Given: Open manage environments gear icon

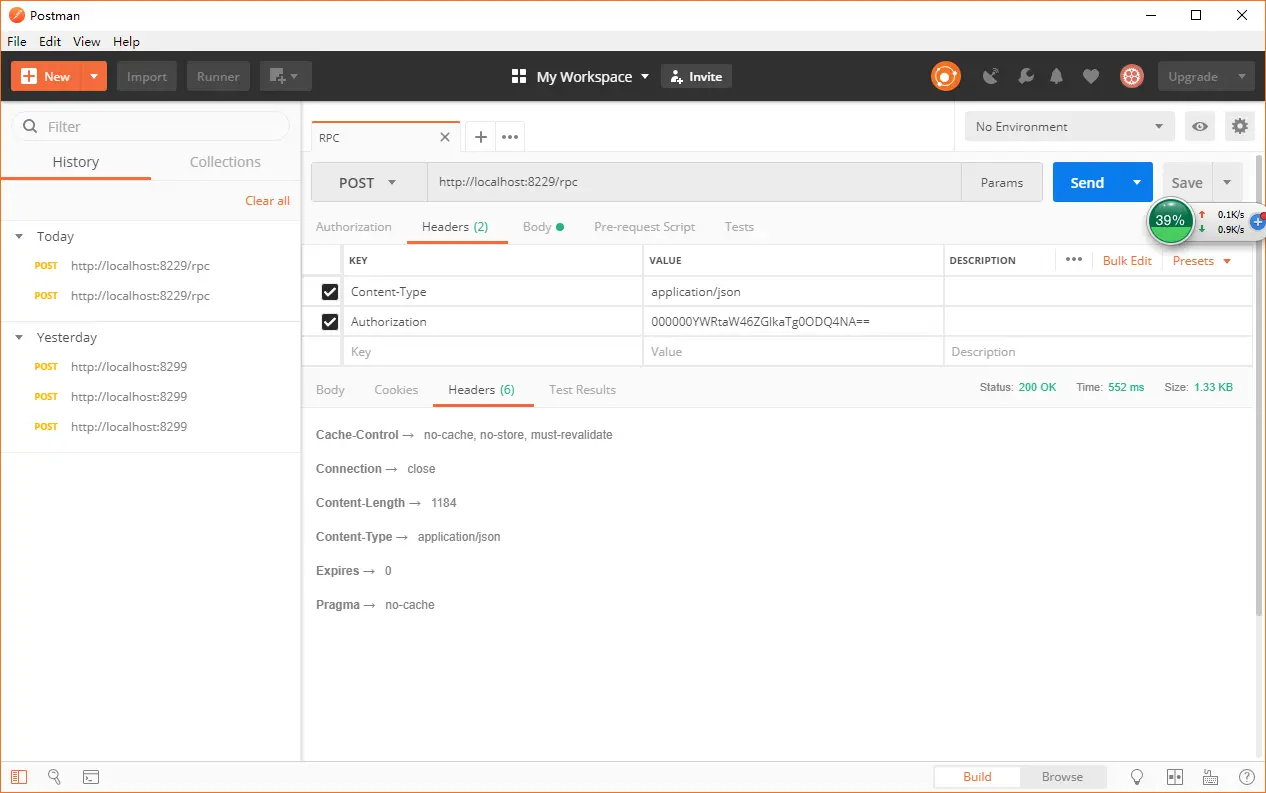Looking at the screenshot, I should pyautogui.click(x=1240, y=126).
